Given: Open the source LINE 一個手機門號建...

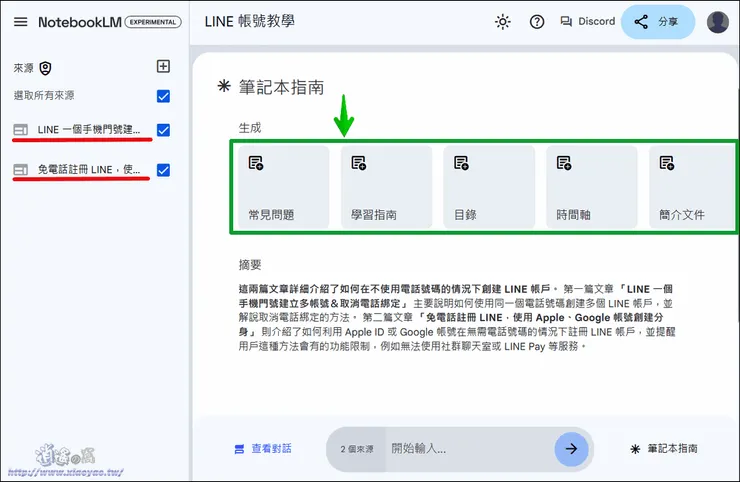Looking at the screenshot, I should (x=77, y=129).
